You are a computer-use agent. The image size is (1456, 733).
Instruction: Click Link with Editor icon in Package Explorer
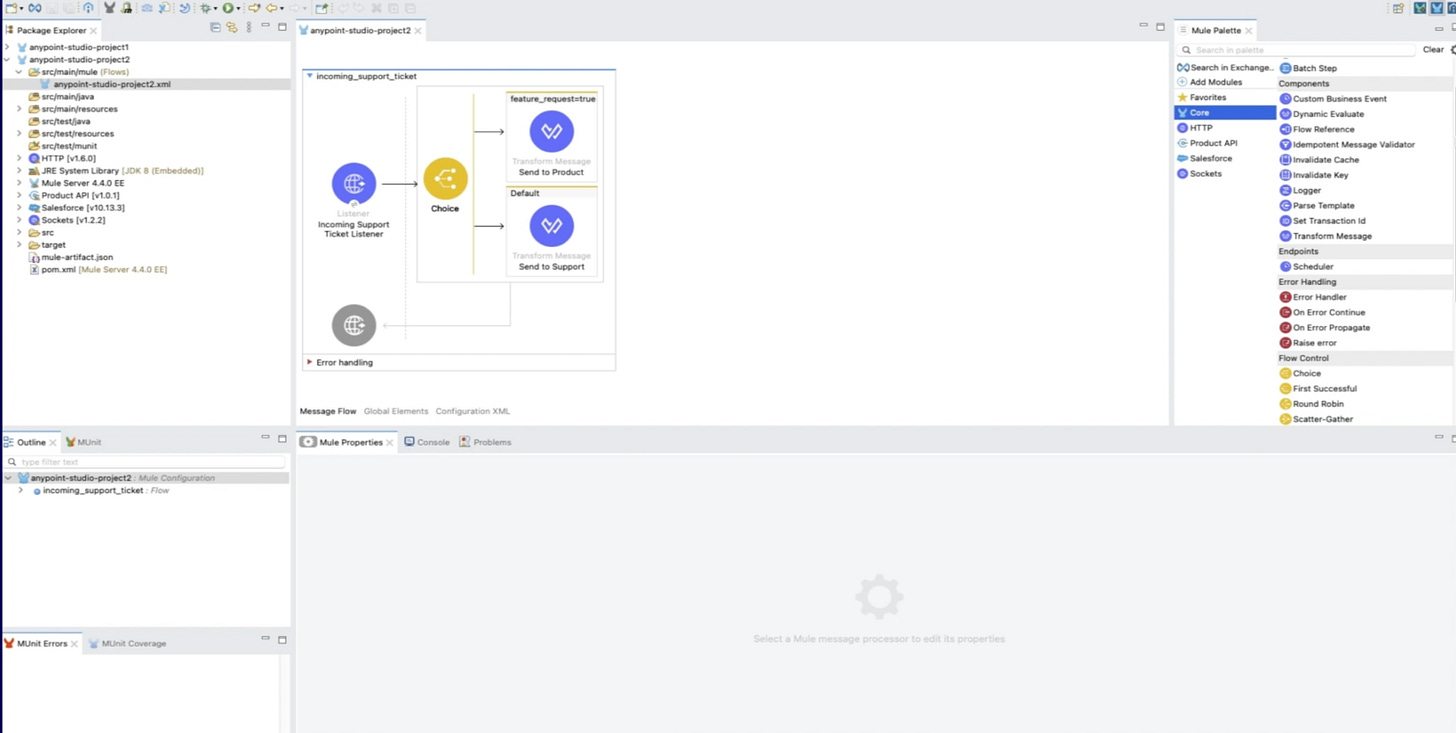232,28
